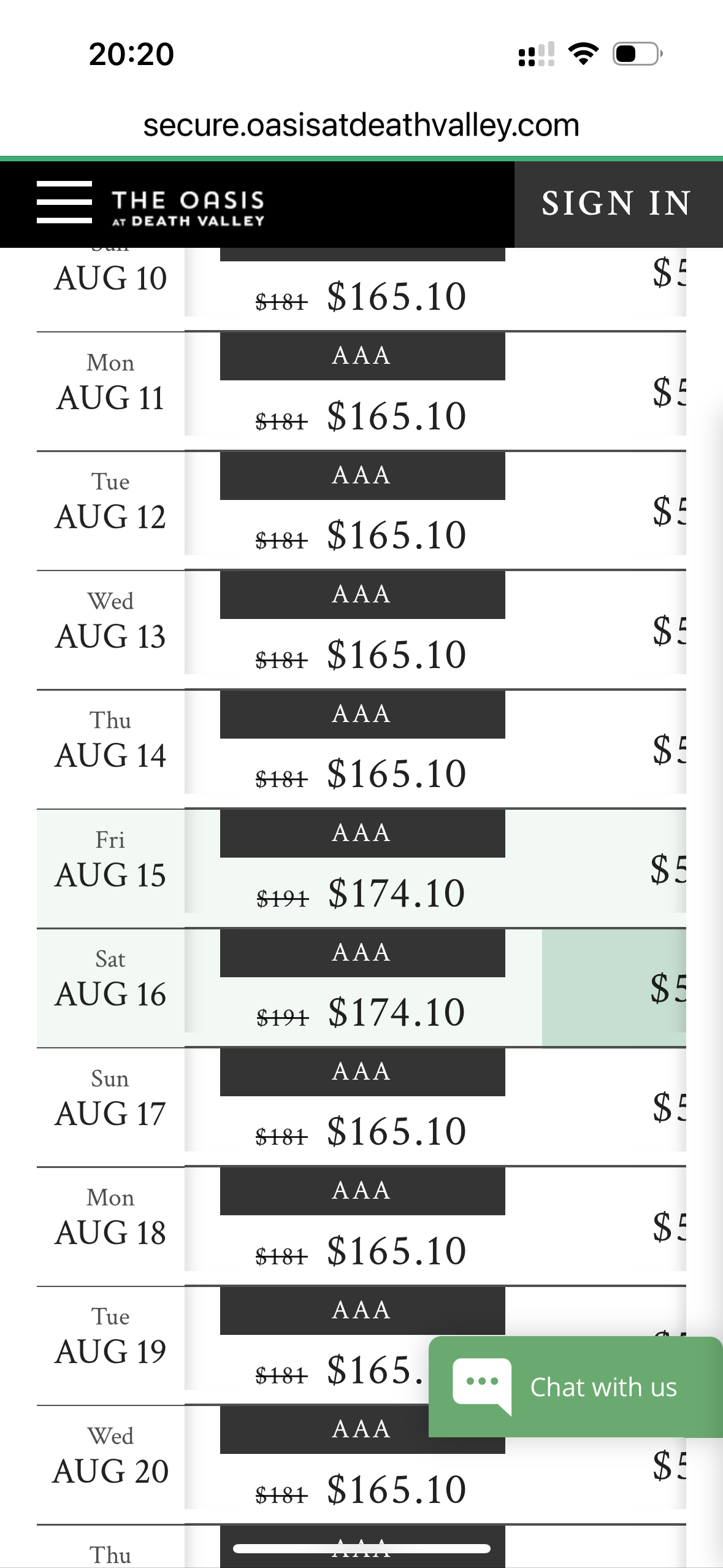Open the chat bubble icon
The width and height of the screenshot is (723, 1568).
point(481,1383)
